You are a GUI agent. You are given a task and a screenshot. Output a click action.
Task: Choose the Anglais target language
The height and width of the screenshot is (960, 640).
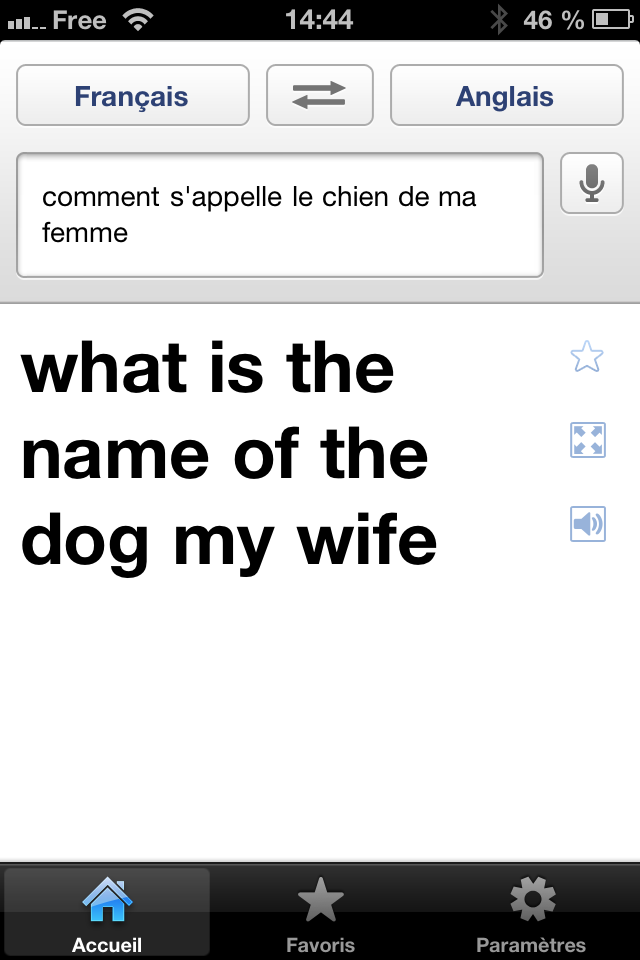click(506, 95)
